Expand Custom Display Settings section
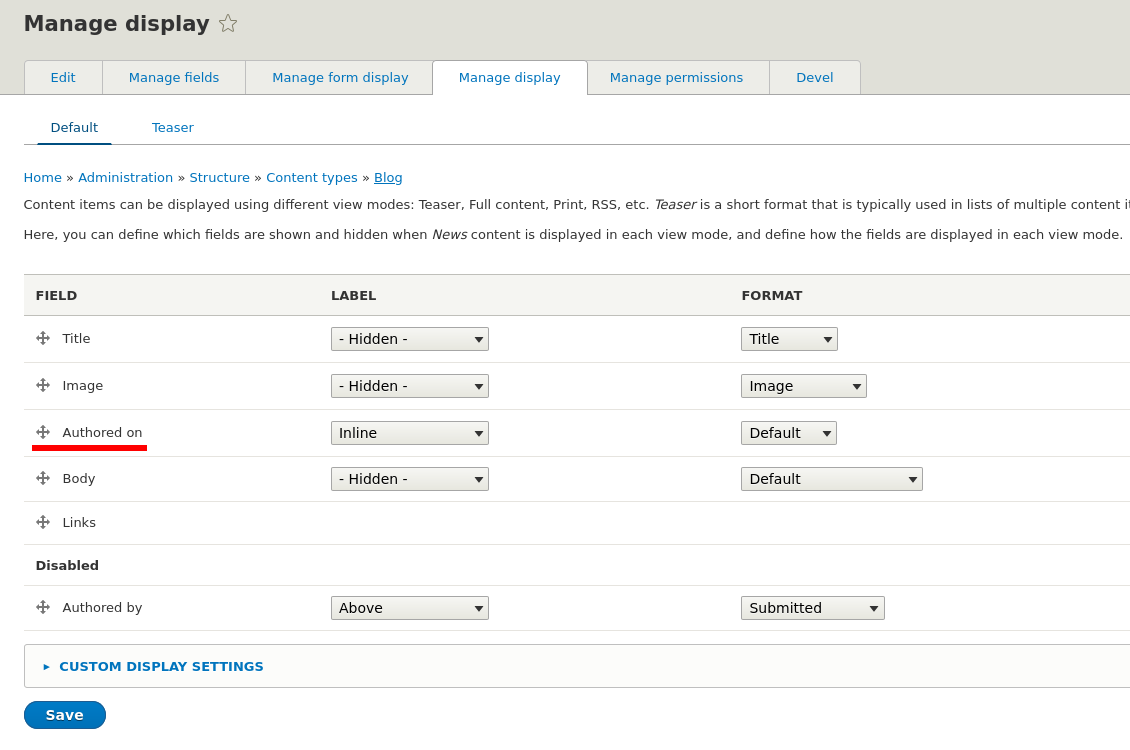 click(x=161, y=666)
